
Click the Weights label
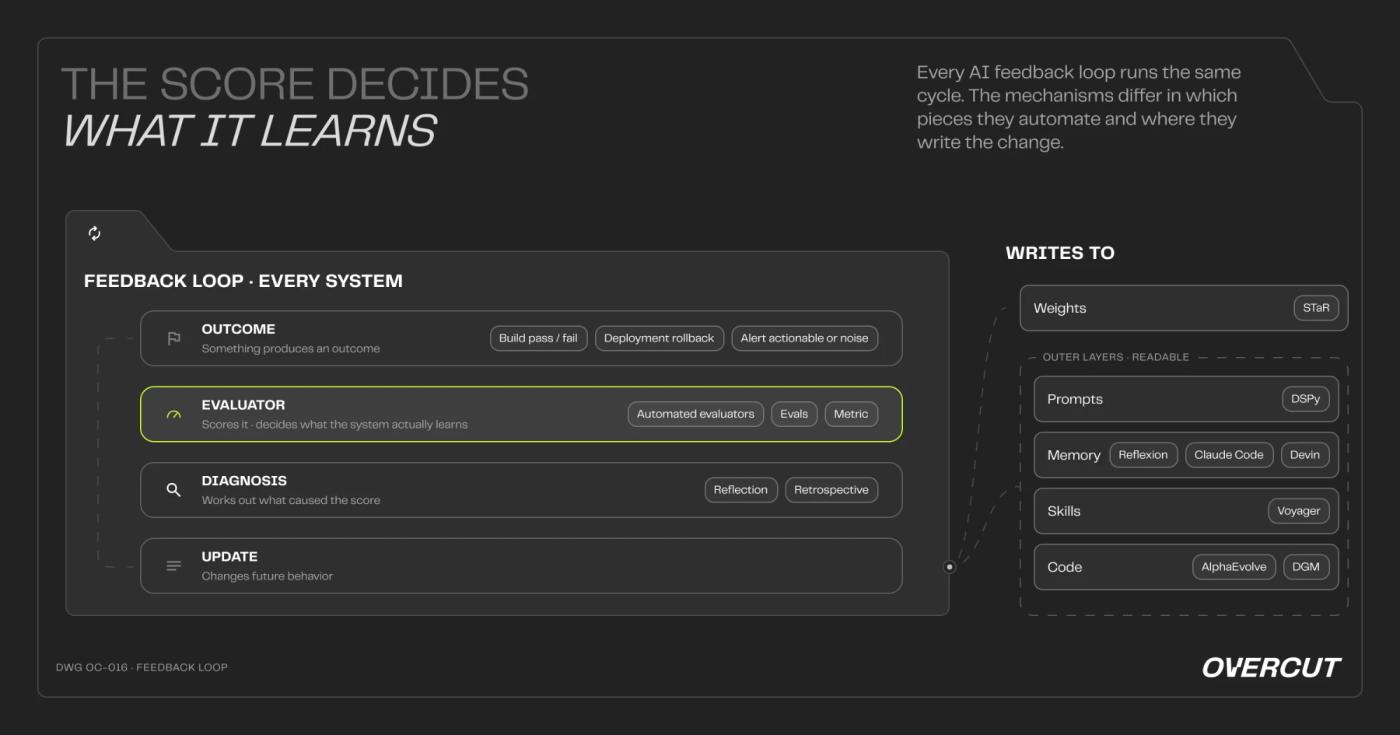pos(1060,308)
